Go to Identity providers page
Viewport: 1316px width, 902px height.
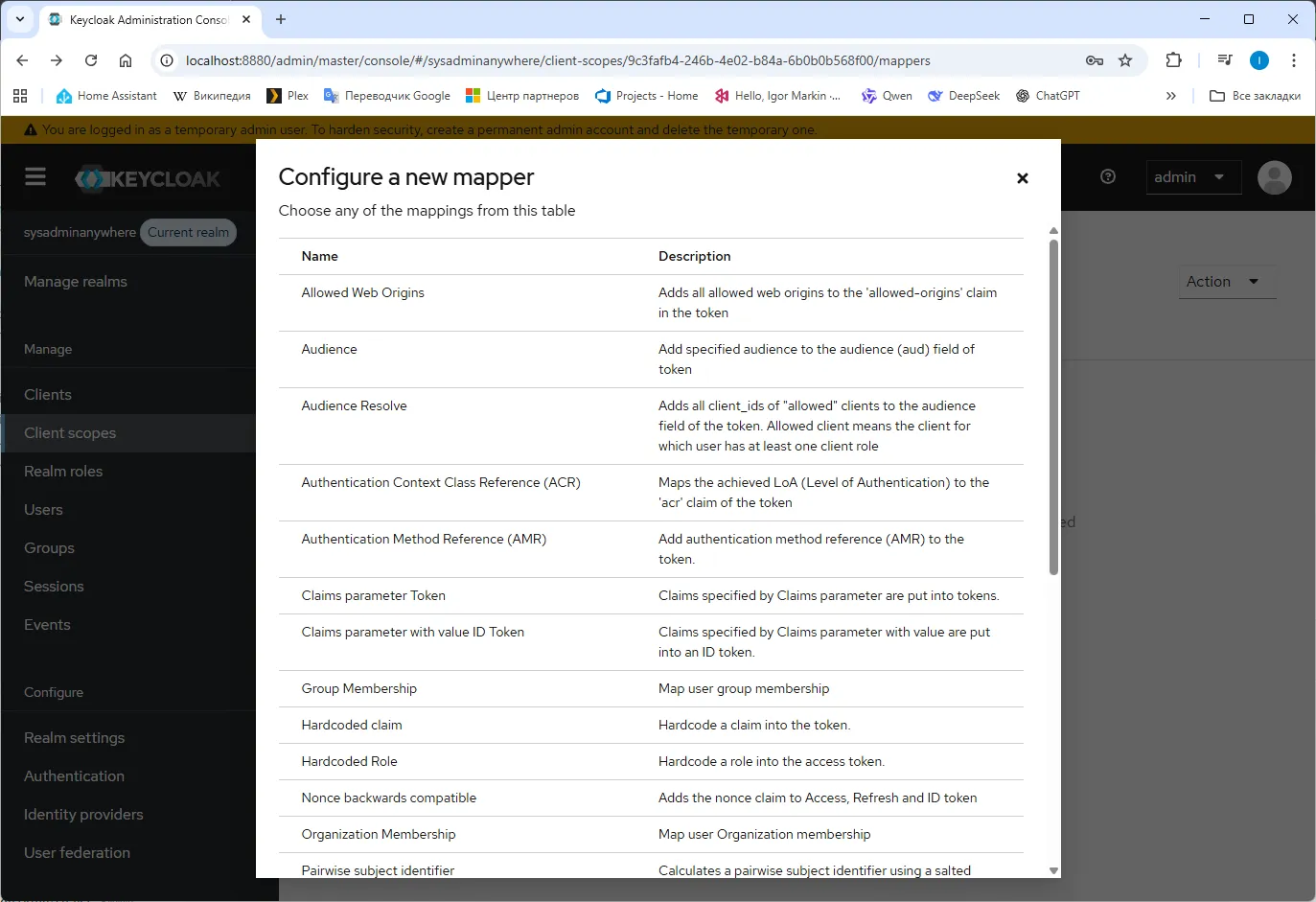(x=83, y=814)
